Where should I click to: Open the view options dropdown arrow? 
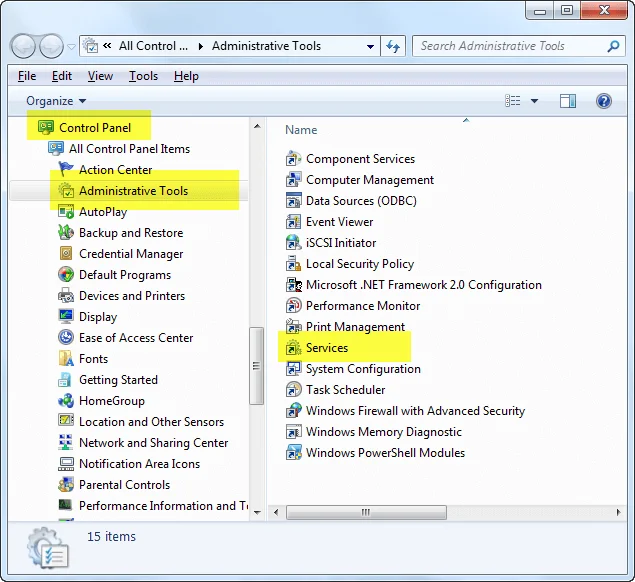pyautogui.click(x=535, y=101)
